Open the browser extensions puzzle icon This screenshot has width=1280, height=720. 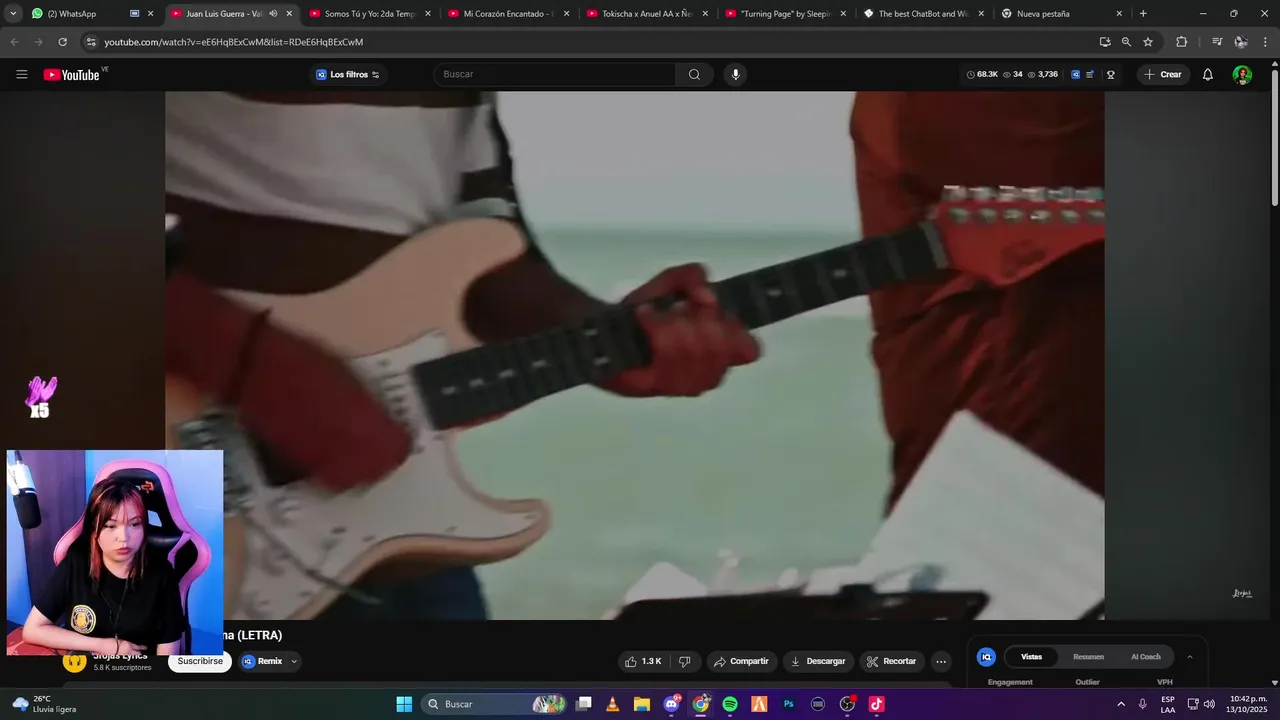(x=1181, y=42)
